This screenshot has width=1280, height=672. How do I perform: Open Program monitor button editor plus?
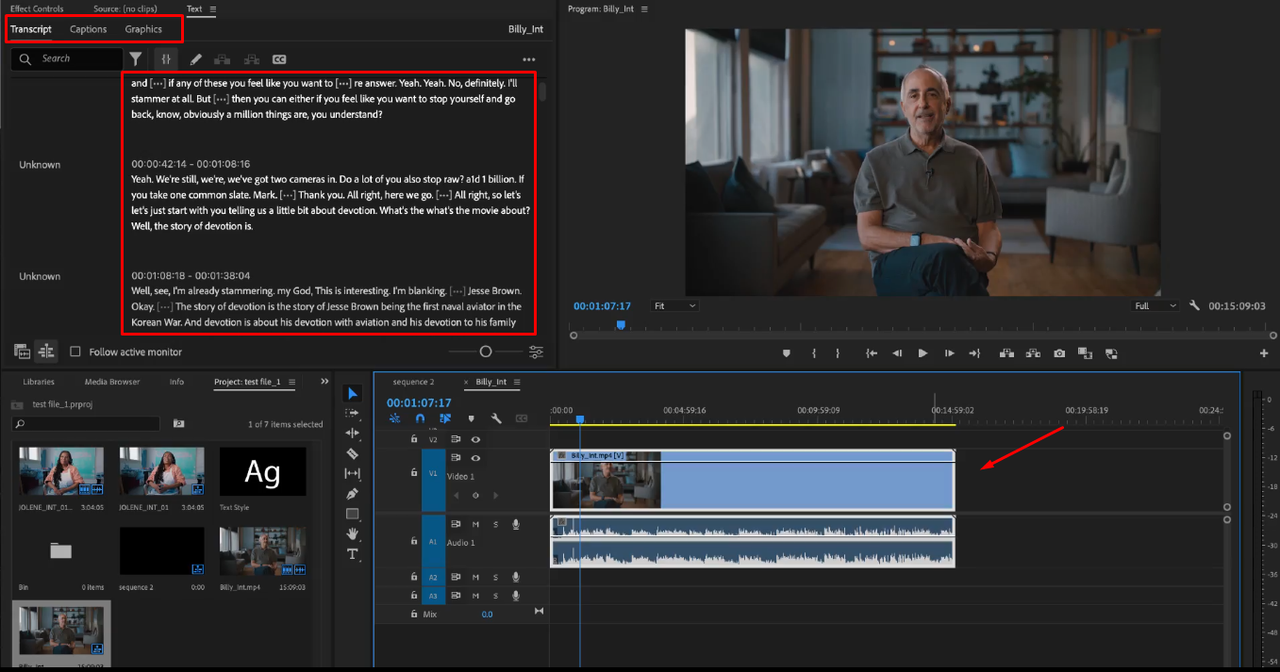pos(1264,353)
